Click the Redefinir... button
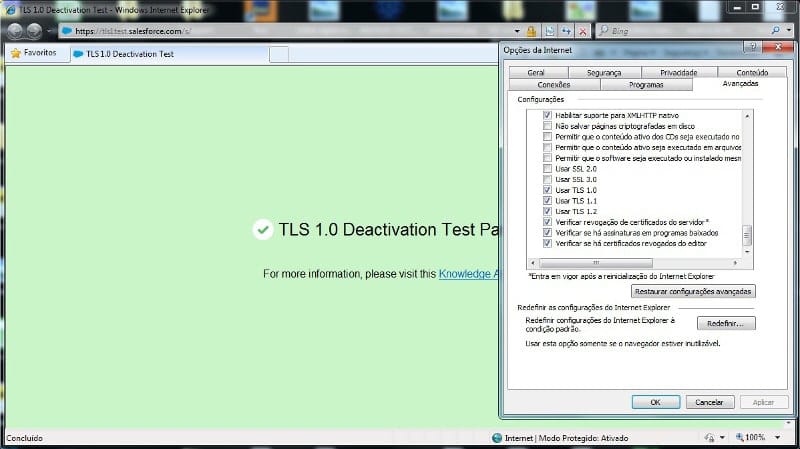 [726, 323]
